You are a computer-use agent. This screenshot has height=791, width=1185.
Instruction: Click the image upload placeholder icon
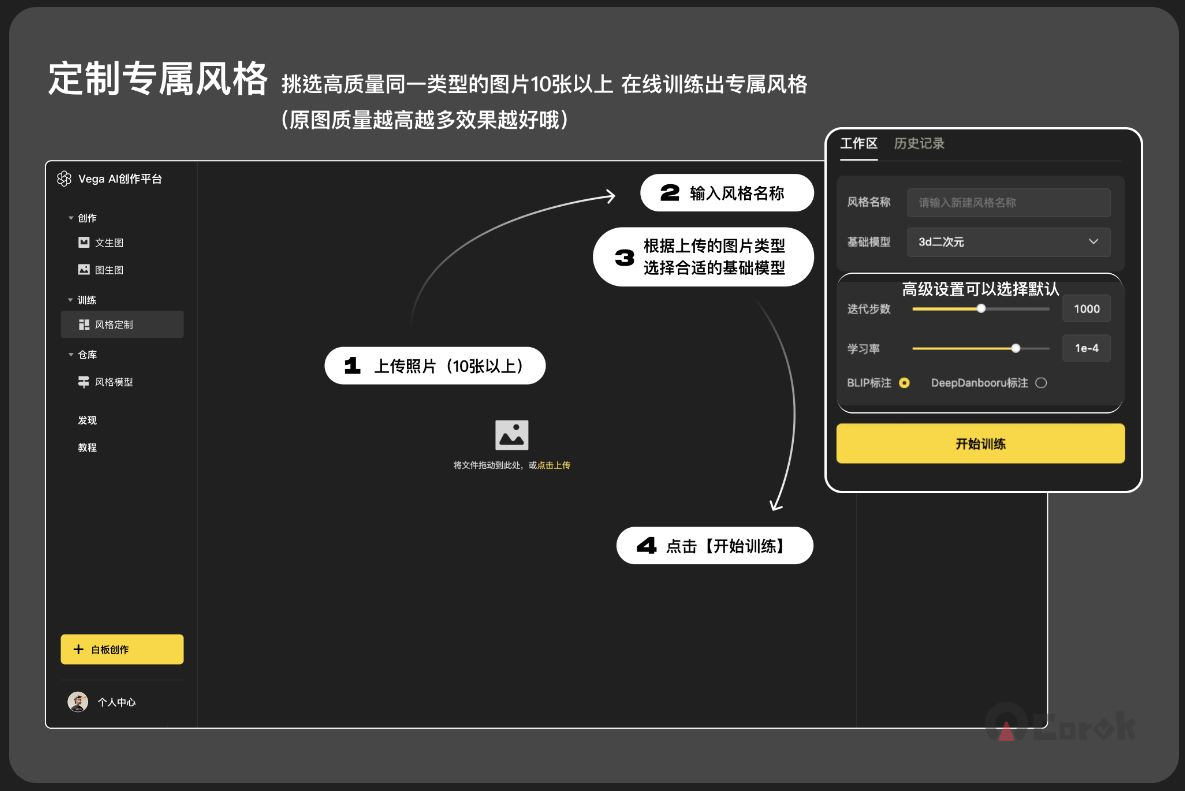(x=511, y=435)
